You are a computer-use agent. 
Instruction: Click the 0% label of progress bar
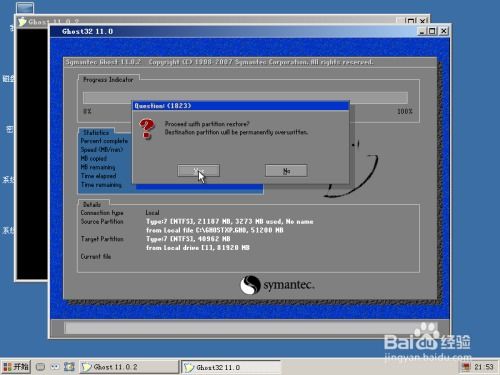pos(87,111)
